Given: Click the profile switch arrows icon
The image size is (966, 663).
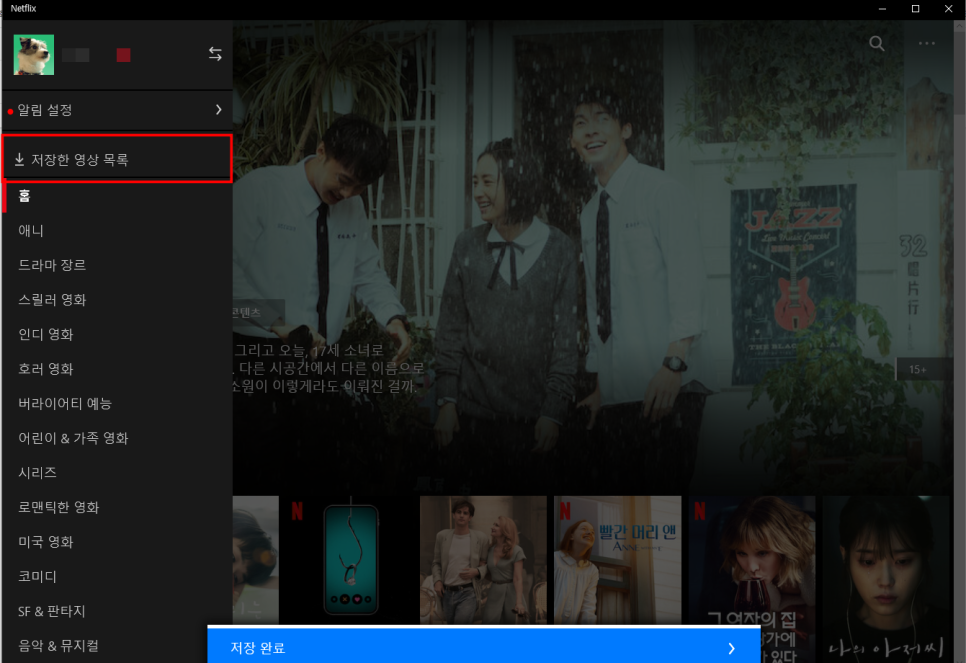Looking at the screenshot, I should click(x=215, y=54).
